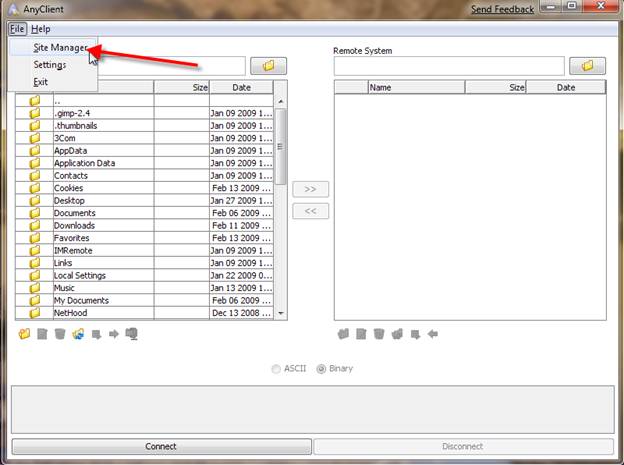Image resolution: width=624 pixels, height=465 pixels.
Task: Select the Binary transfer mode
Action: [321, 369]
